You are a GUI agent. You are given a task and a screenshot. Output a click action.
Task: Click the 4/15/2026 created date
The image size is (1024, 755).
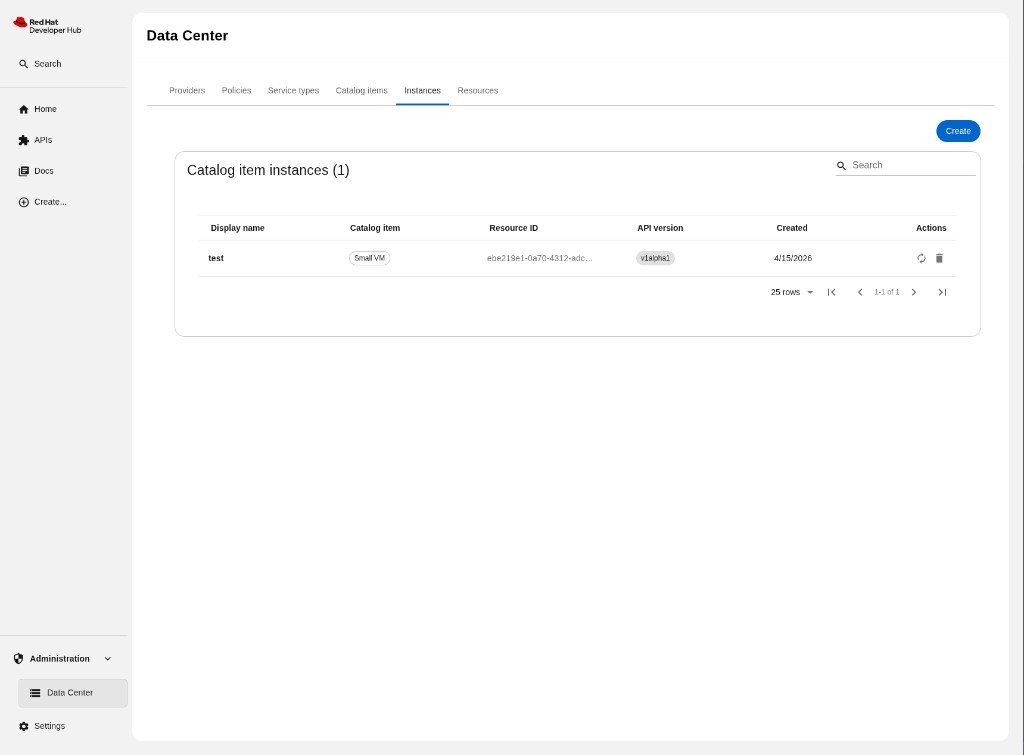[793, 259]
